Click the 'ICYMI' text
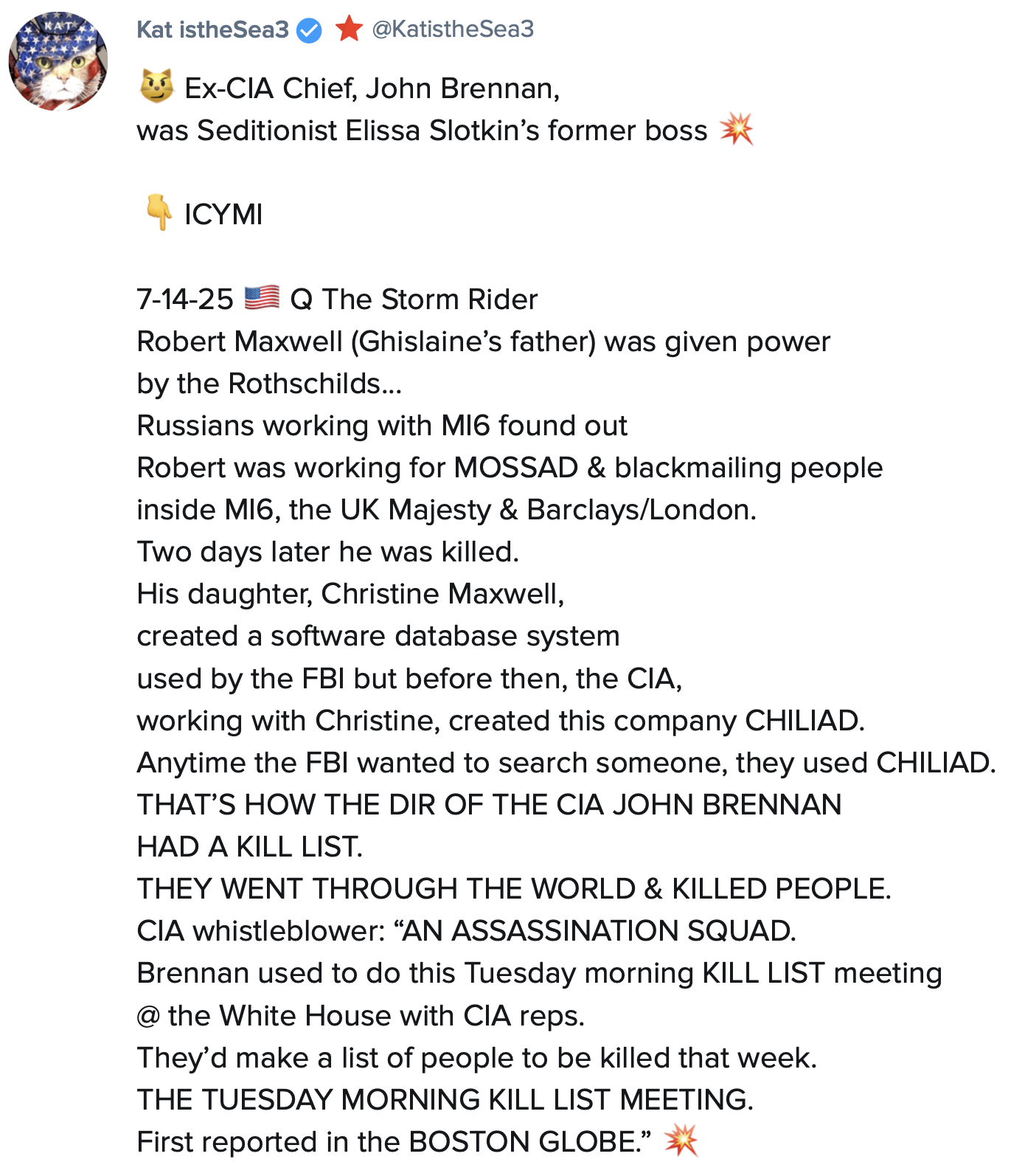Screen dimensions: 1025x1176 click(223, 215)
